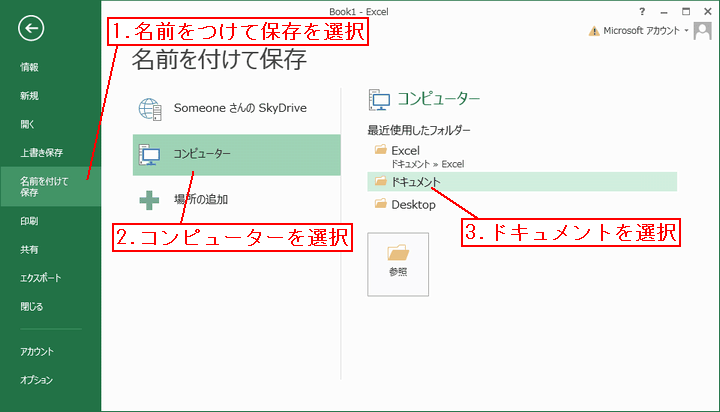Screen dimensions: 720x412
Task: Minimize the Excel window
Action: coord(664,12)
